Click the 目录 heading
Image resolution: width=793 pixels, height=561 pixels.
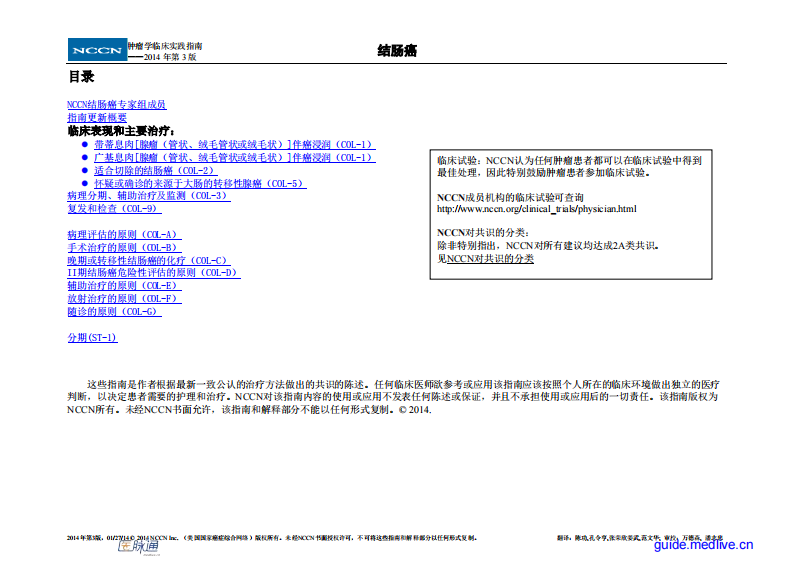click(81, 77)
